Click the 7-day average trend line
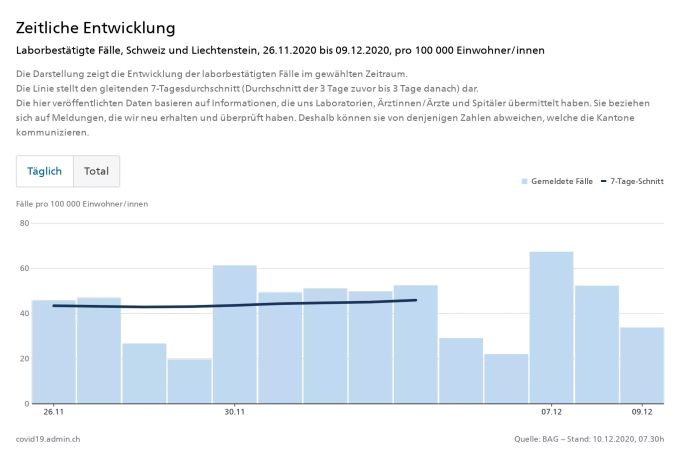680x461 pixels. point(235,305)
